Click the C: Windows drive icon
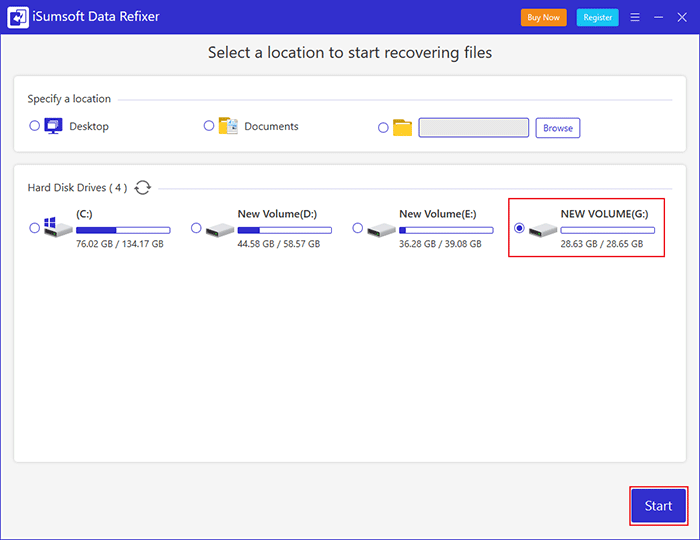 [x=58, y=227]
